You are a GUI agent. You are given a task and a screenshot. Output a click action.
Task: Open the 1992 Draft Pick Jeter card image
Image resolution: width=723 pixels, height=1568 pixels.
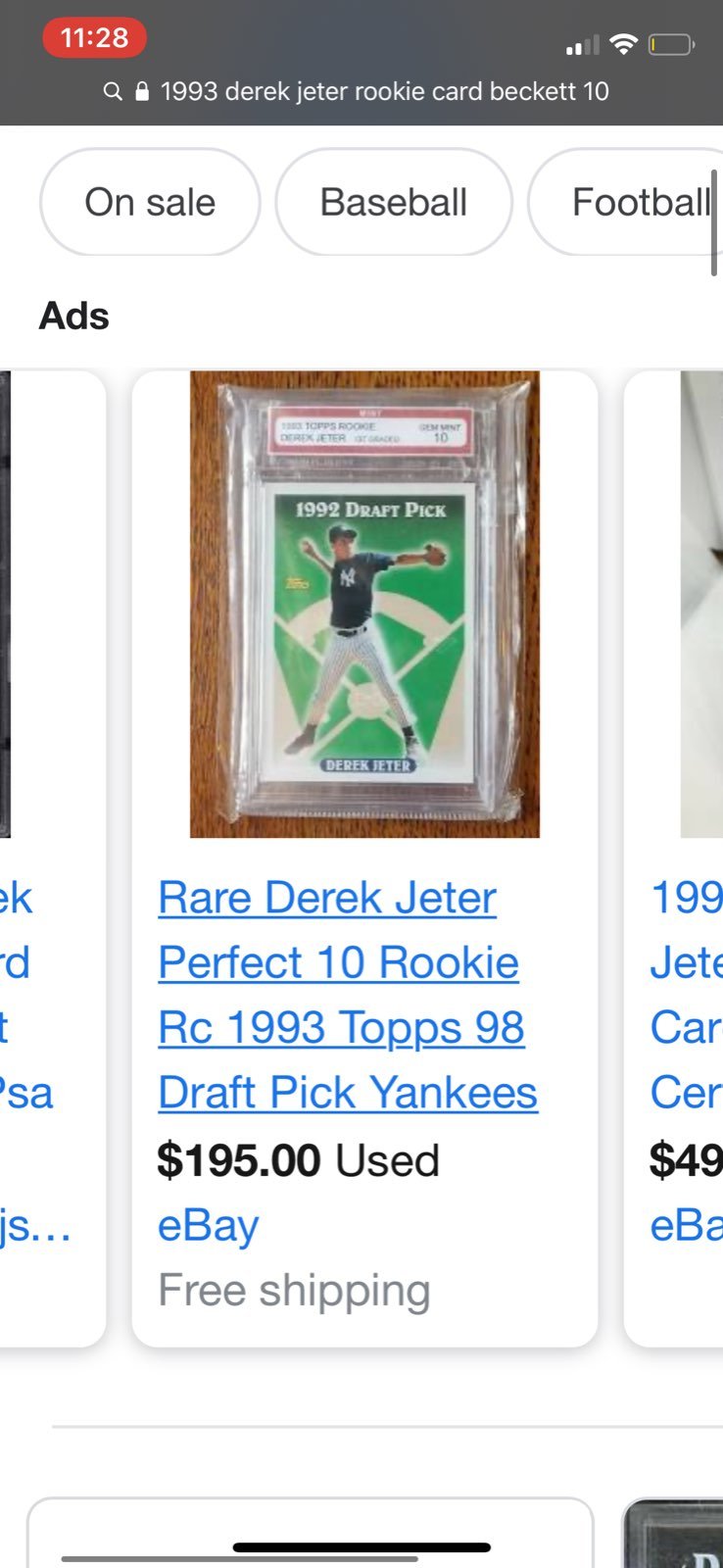click(x=364, y=604)
